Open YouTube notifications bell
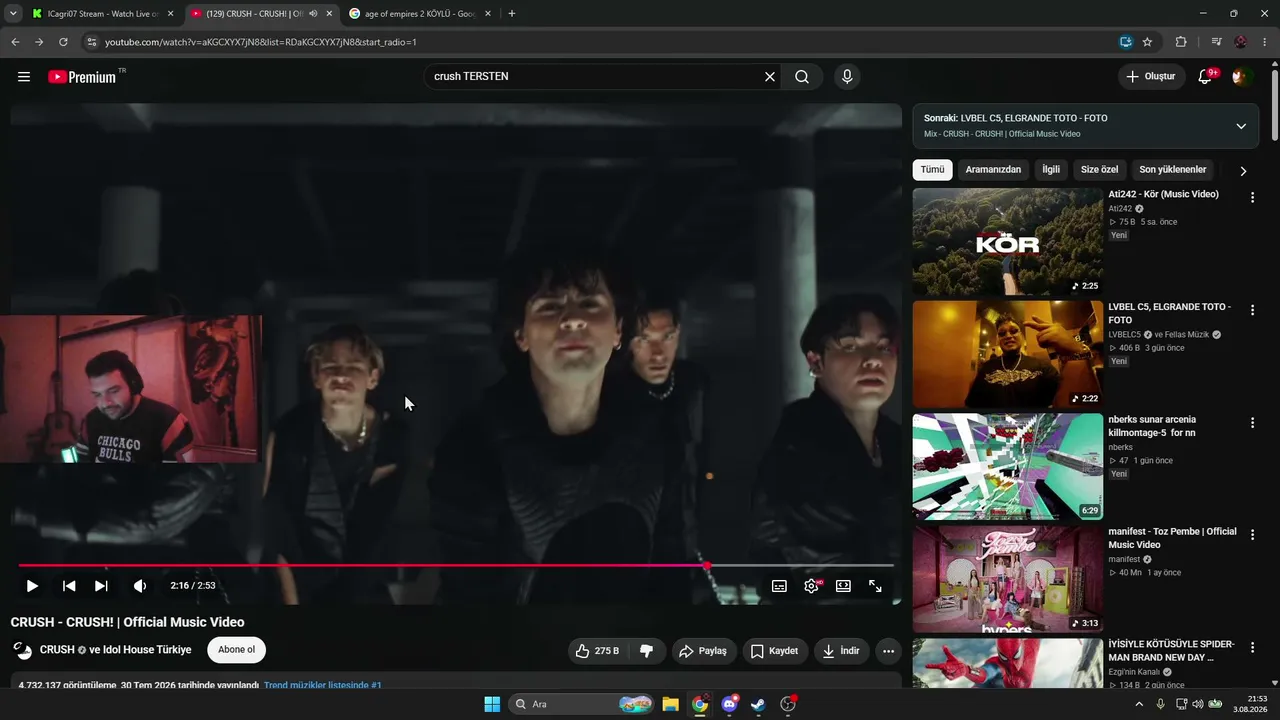Screen dimensions: 1280x720 pyautogui.click(x=1206, y=77)
